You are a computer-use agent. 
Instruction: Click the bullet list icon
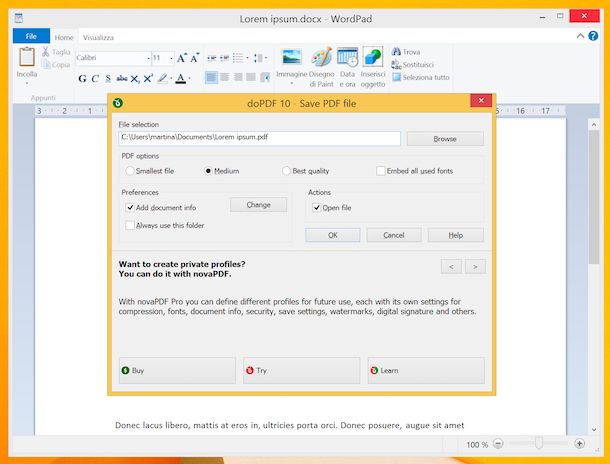click(238, 58)
